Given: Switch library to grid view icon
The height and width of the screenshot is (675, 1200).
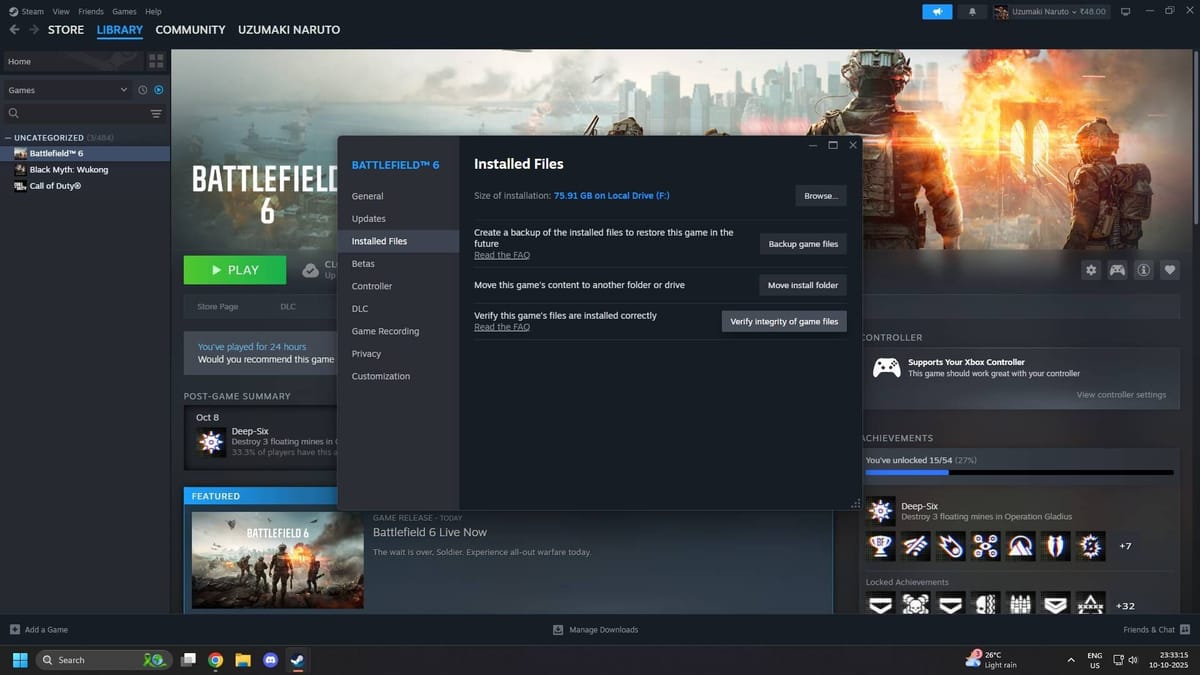Looking at the screenshot, I should [x=156, y=60].
